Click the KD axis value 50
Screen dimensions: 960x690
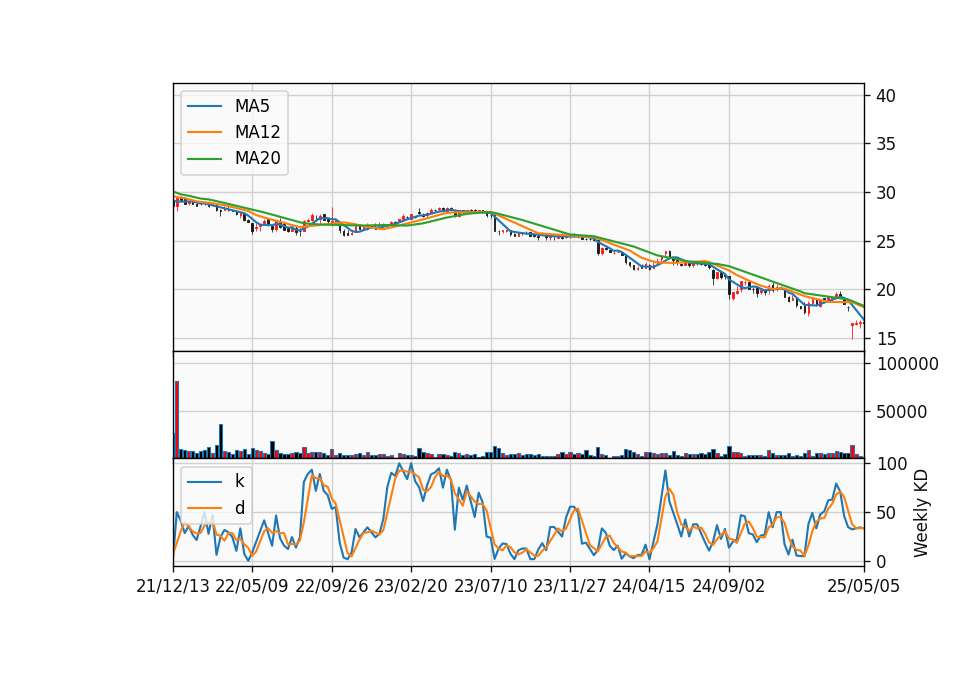coord(886,512)
